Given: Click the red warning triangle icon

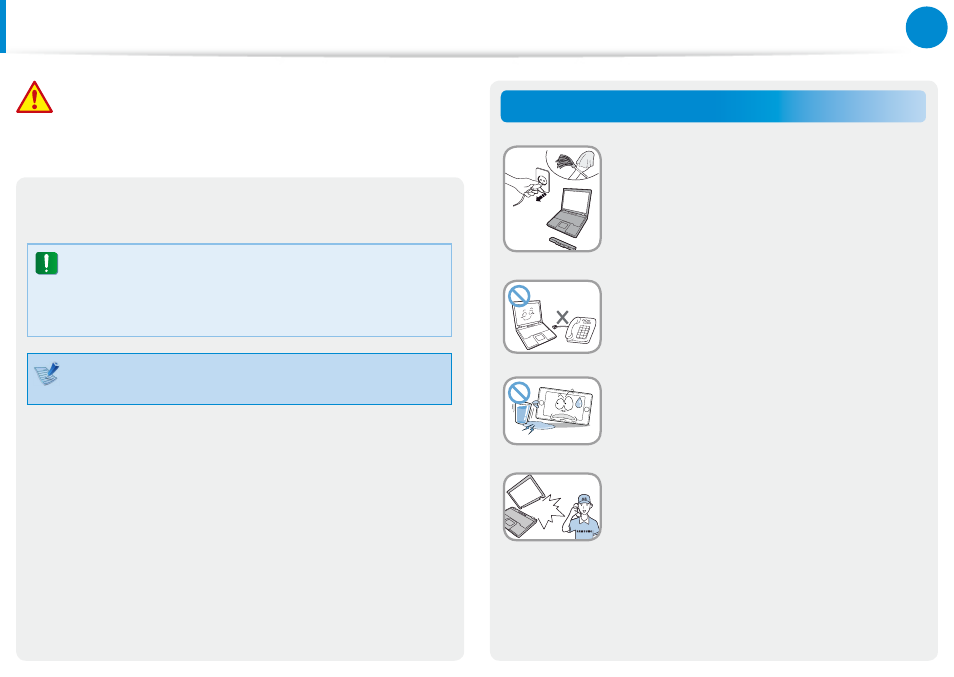Looking at the screenshot, I should (x=35, y=97).
